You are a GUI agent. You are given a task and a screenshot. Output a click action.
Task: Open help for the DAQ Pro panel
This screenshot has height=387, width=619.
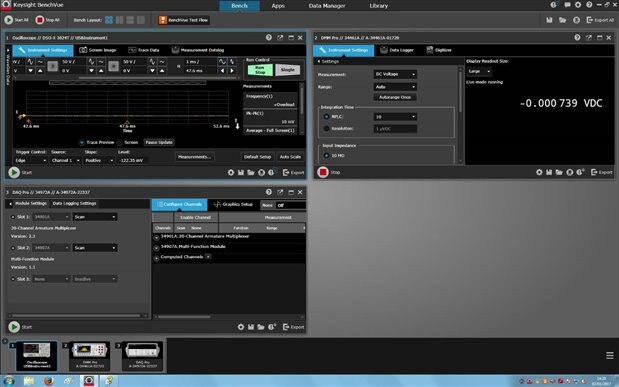click(x=269, y=192)
